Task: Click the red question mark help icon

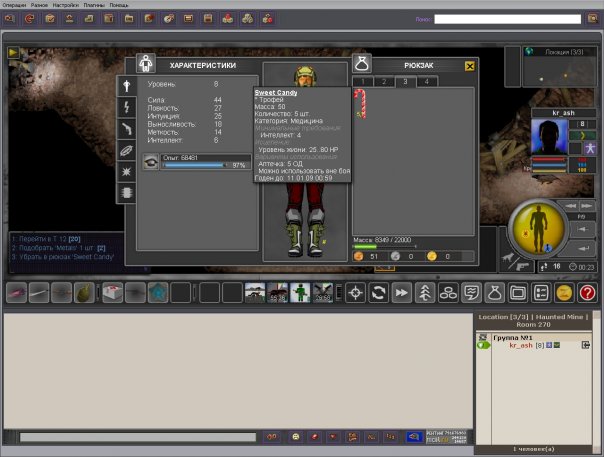Action: [588, 292]
